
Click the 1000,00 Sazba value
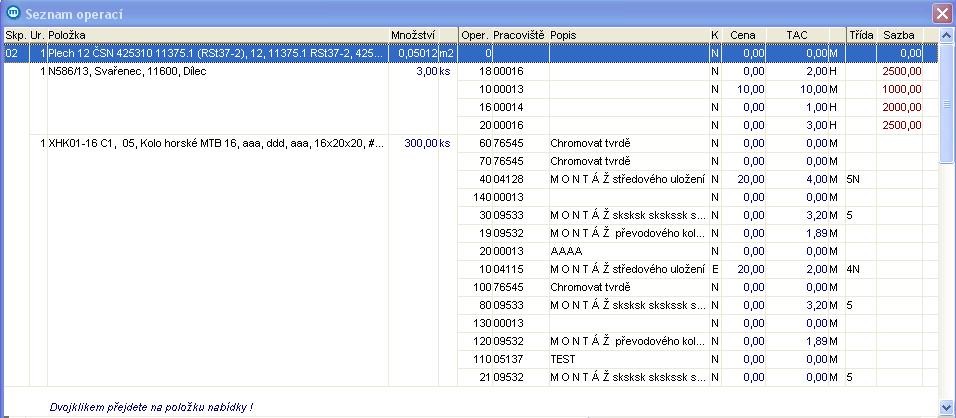[x=901, y=89]
